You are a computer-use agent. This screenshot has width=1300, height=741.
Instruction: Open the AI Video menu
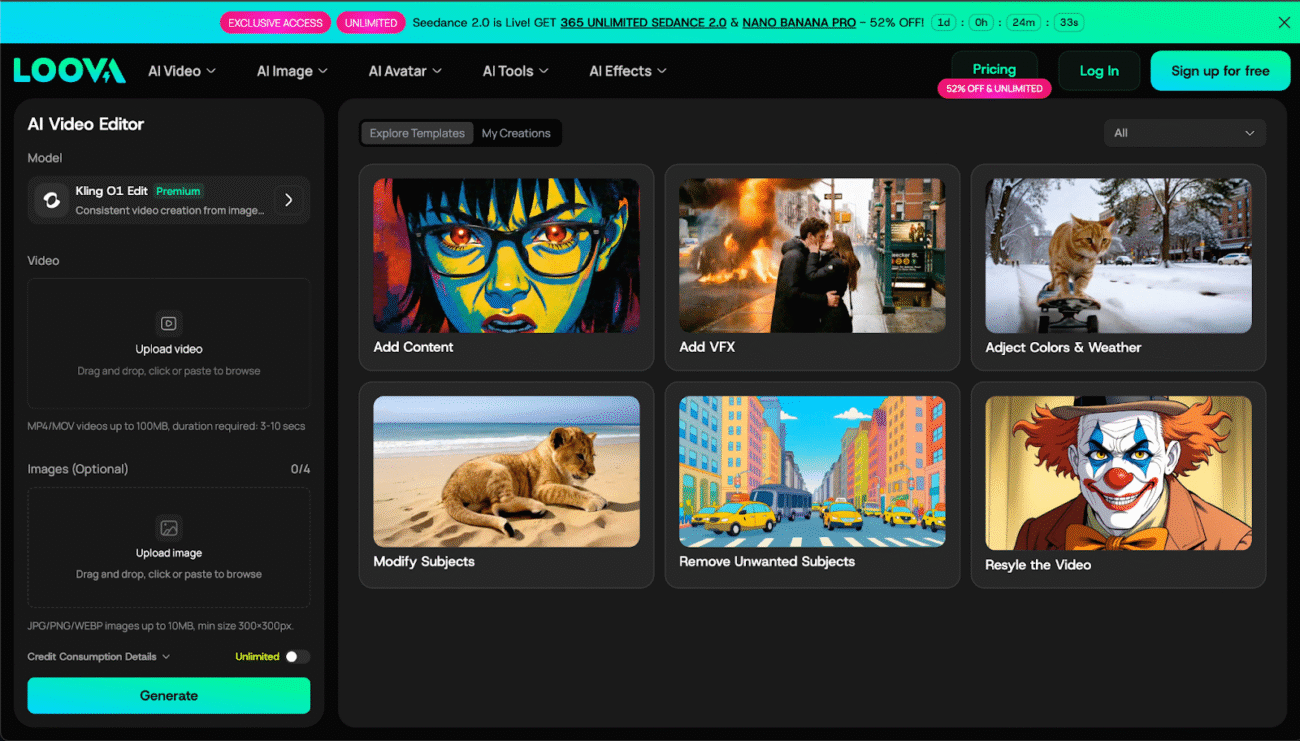[x=181, y=71]
